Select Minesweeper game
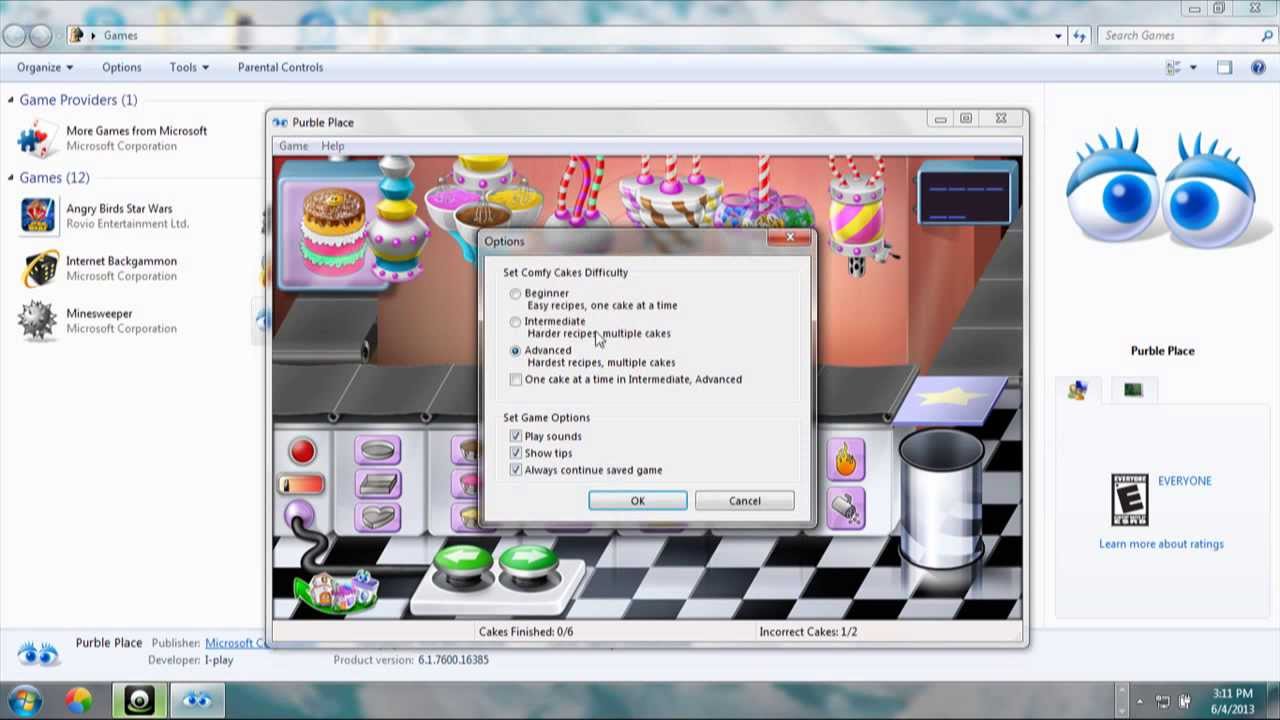This screenshot has width=1280, height=720. point(98,320)
